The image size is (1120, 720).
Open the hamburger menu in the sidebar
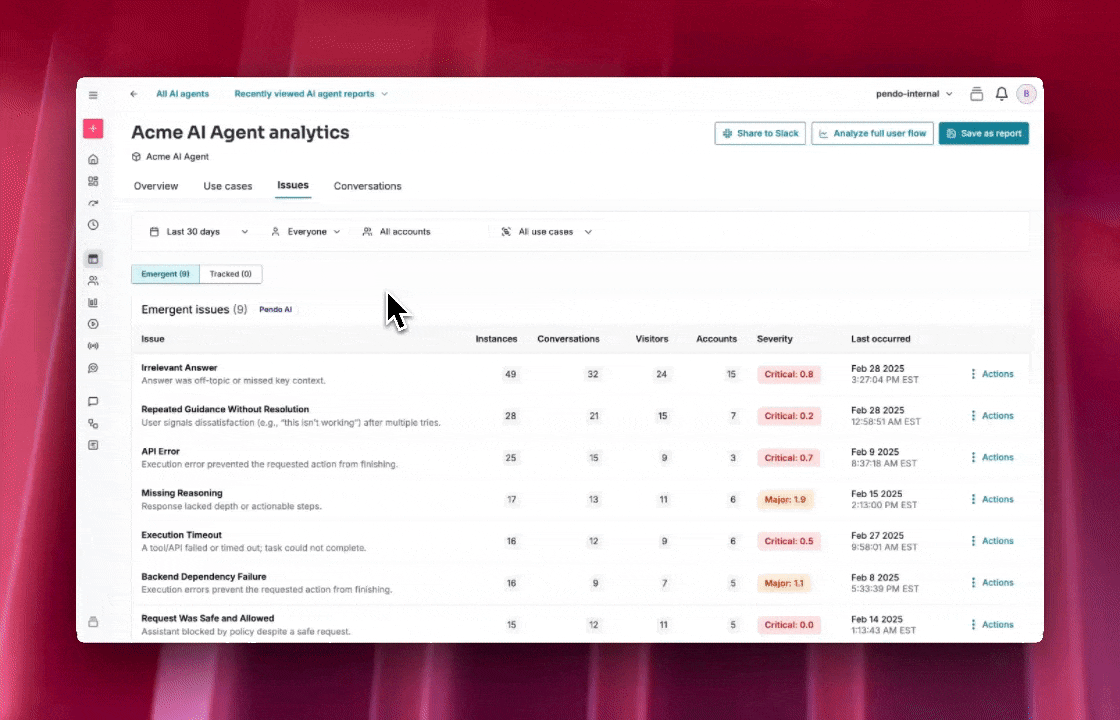(x=93, y=95)
